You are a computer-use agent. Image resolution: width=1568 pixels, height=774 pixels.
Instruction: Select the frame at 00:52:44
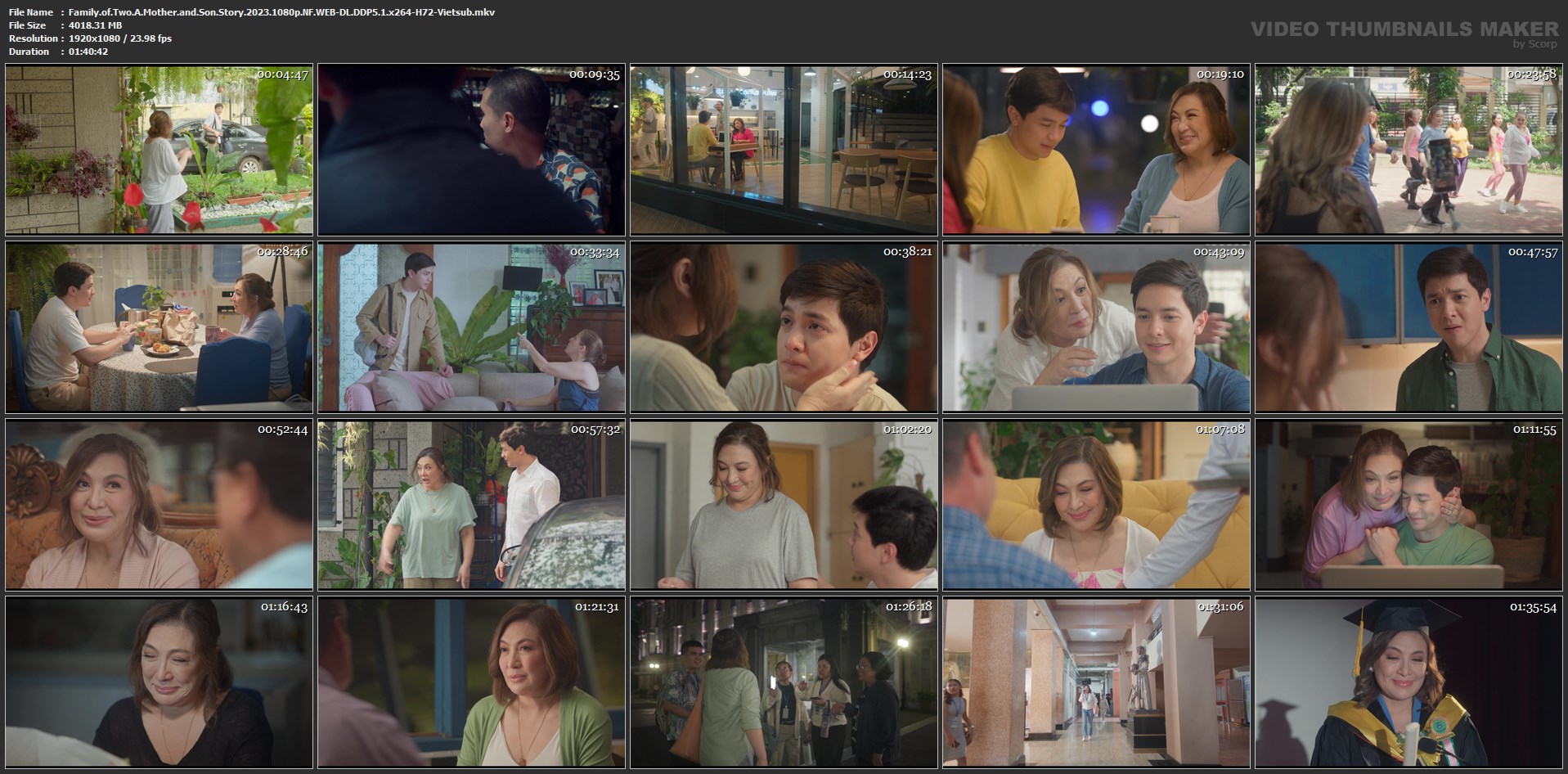159,505
